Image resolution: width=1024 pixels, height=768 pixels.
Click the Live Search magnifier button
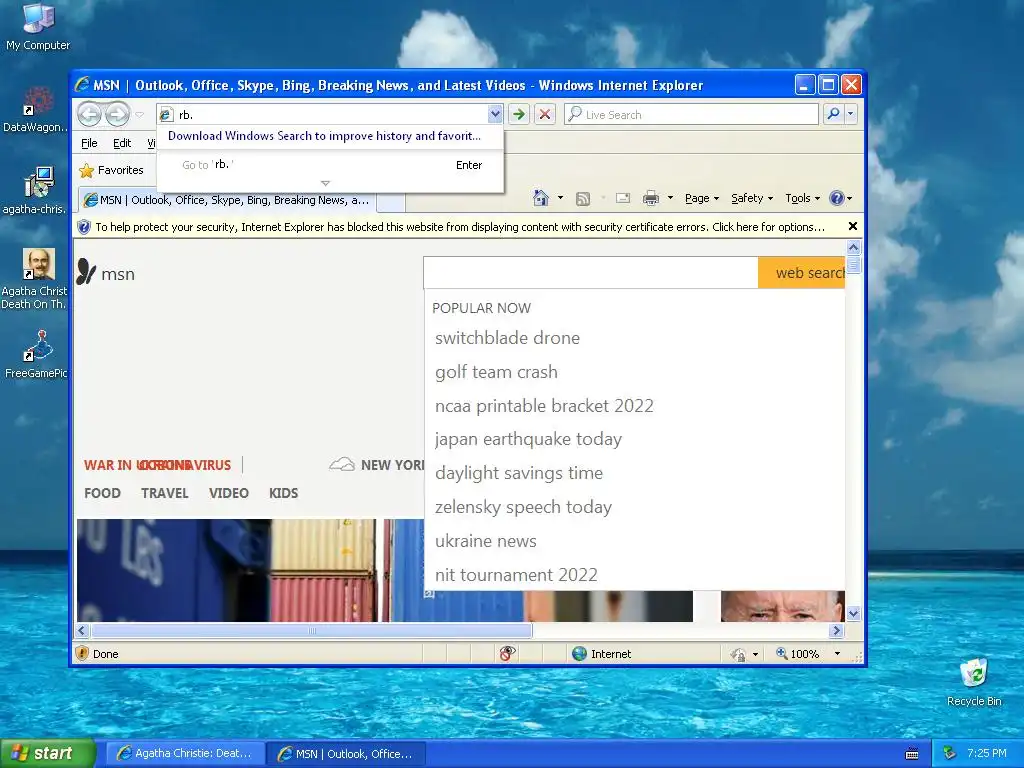point(833,114)
